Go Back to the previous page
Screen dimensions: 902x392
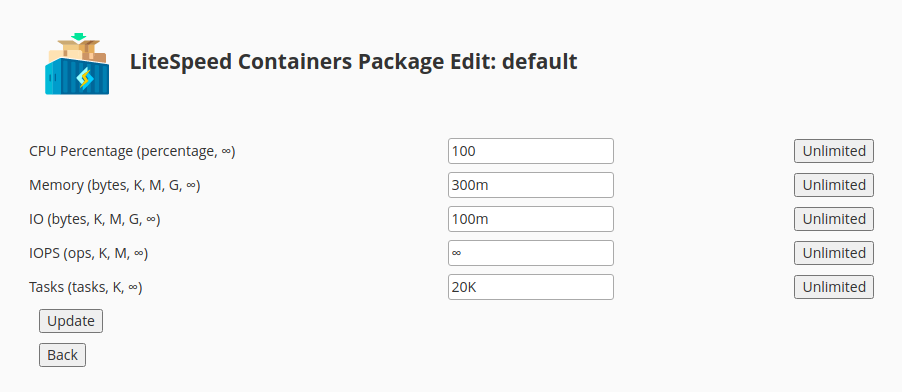point(62,355)
